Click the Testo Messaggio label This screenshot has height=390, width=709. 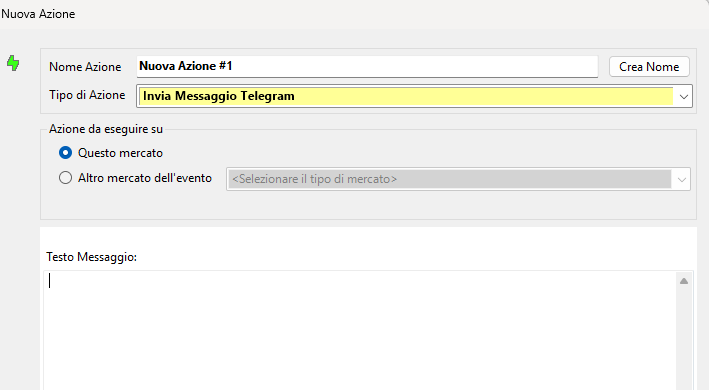pos(91,257)
